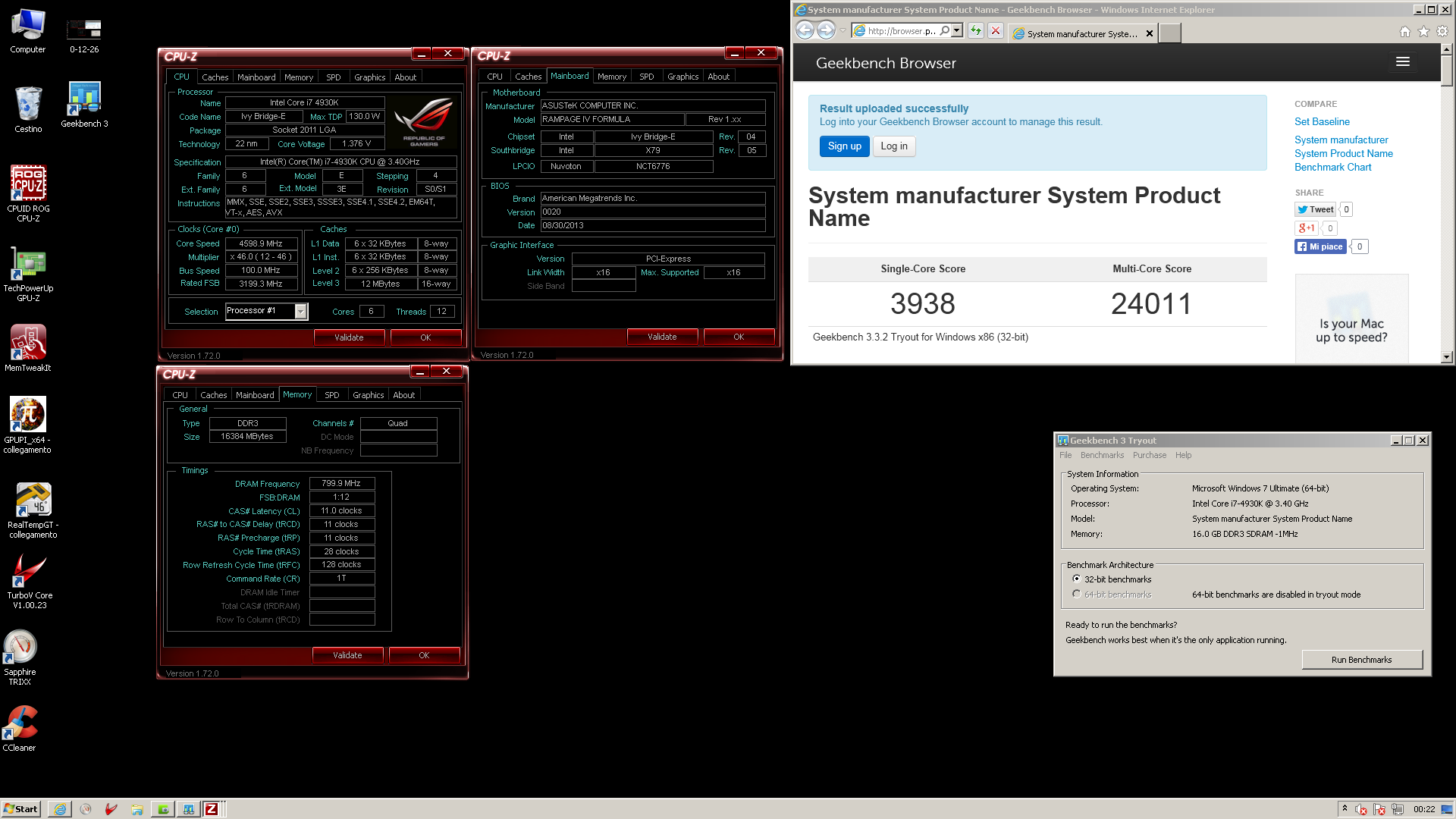Click the IE stop loading button
The width and height of the screenshot is (1456, 819).
point(996,31)
